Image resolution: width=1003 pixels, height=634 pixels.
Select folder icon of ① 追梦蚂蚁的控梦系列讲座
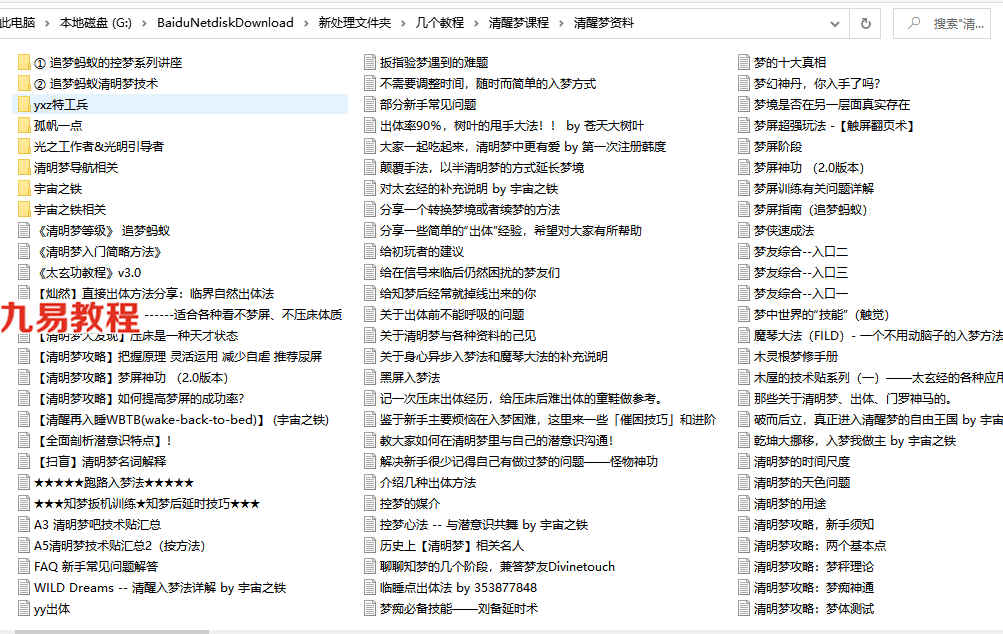(x=24, y=63)
